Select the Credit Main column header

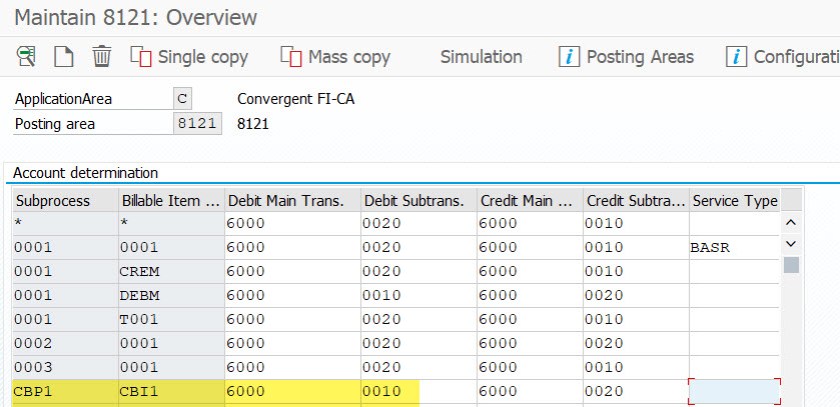coord(530,200)
